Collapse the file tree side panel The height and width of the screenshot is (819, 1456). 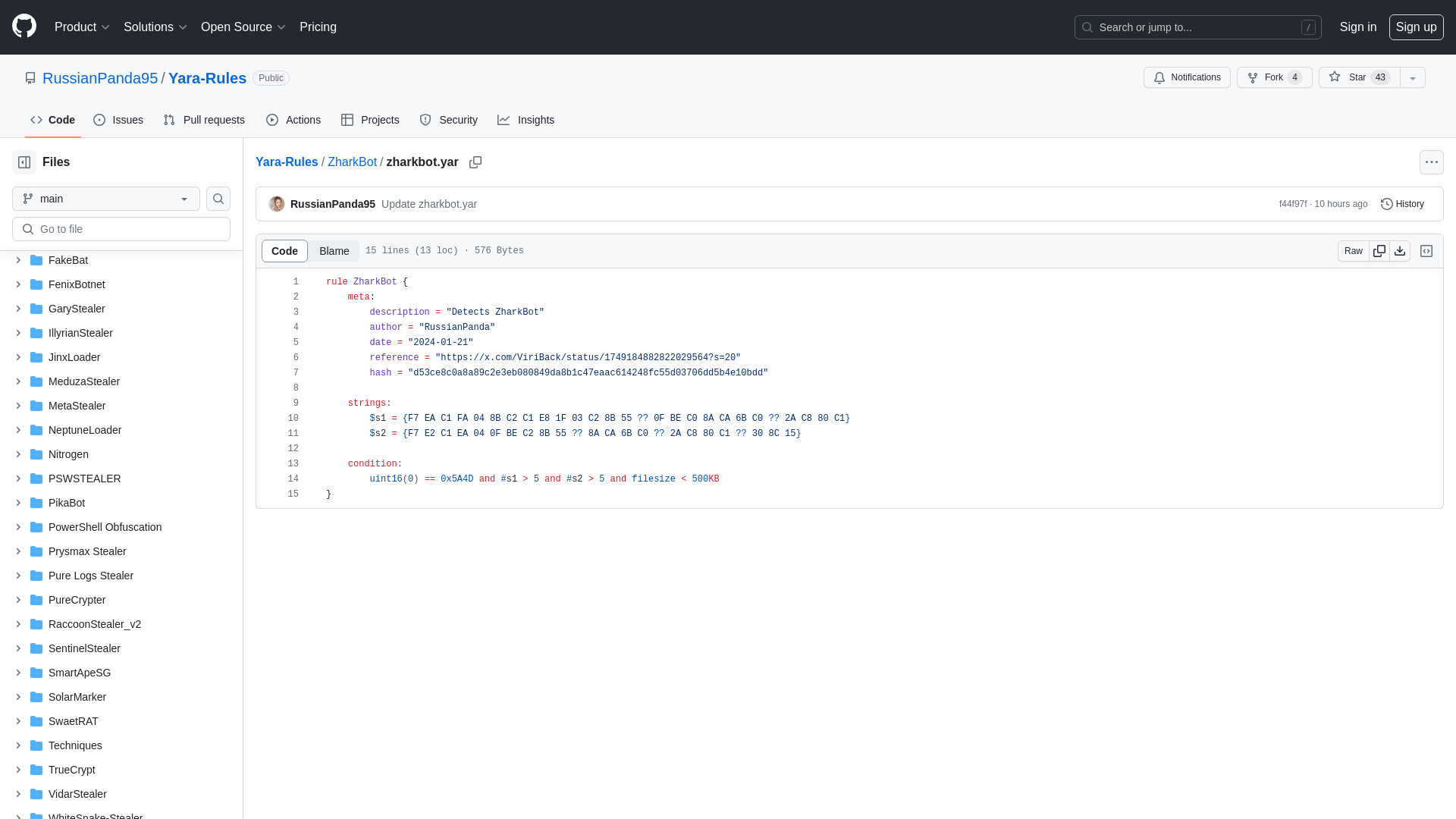[24, 162]
